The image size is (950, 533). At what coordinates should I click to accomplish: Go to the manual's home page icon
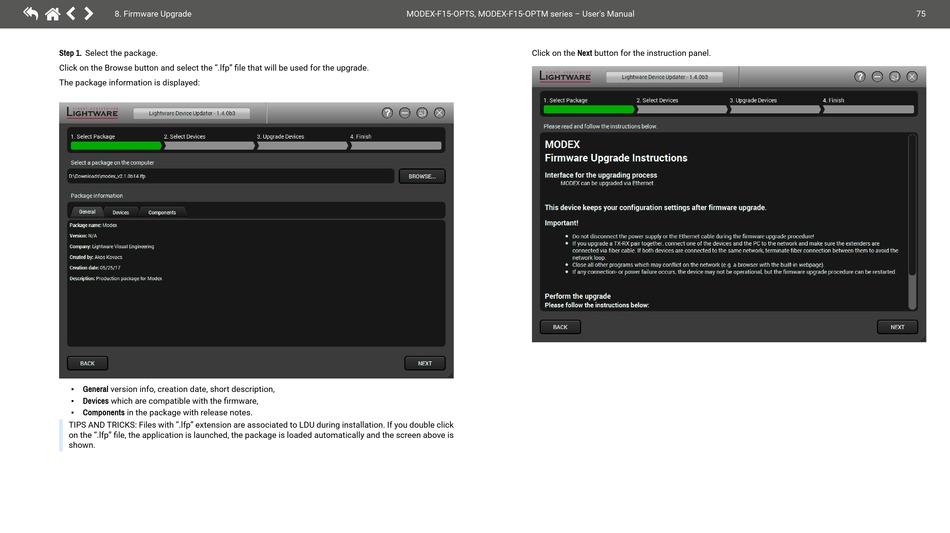(x=53, y=13)
